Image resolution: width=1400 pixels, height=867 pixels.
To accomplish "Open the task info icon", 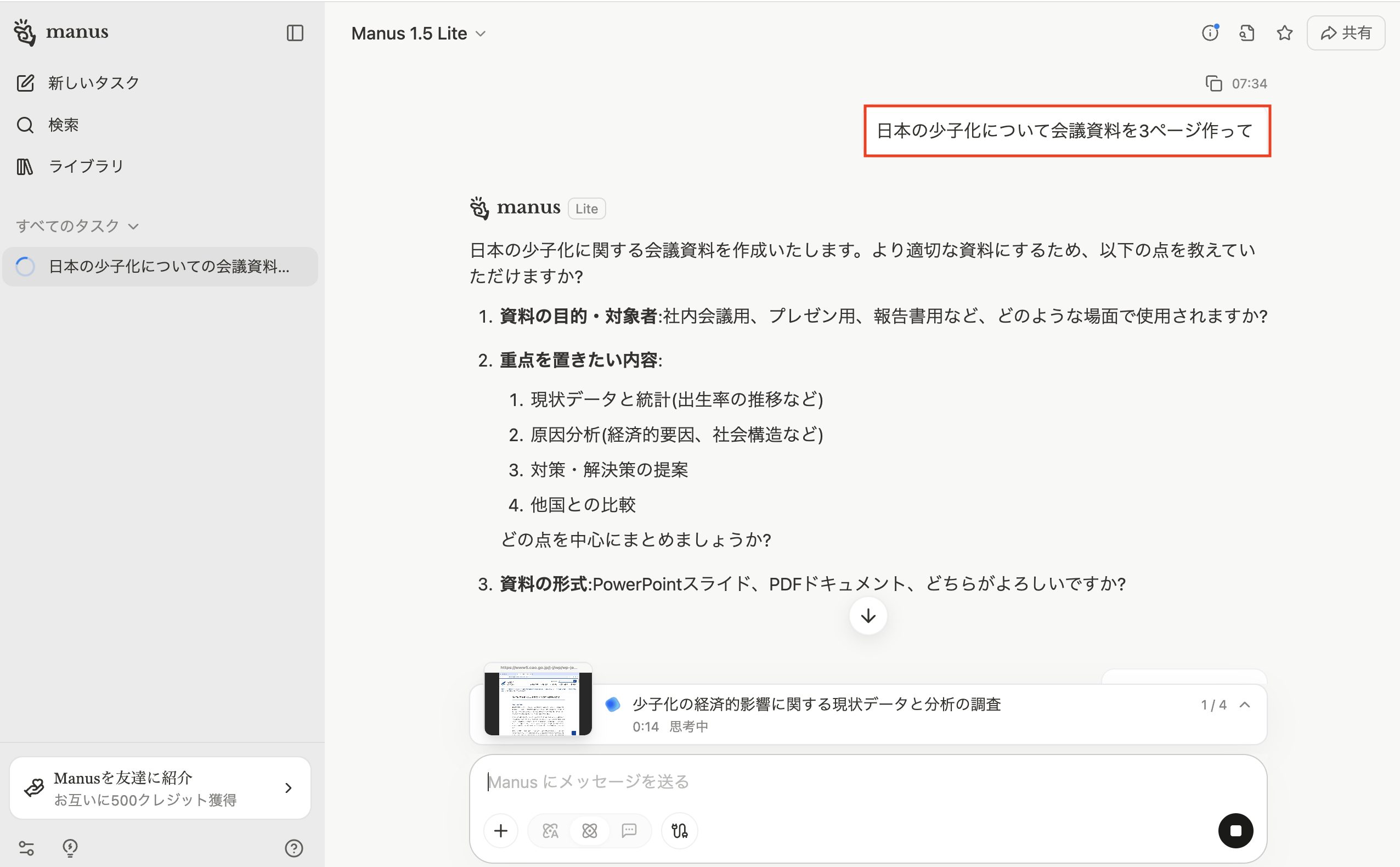I will (x=1210, y=33).
